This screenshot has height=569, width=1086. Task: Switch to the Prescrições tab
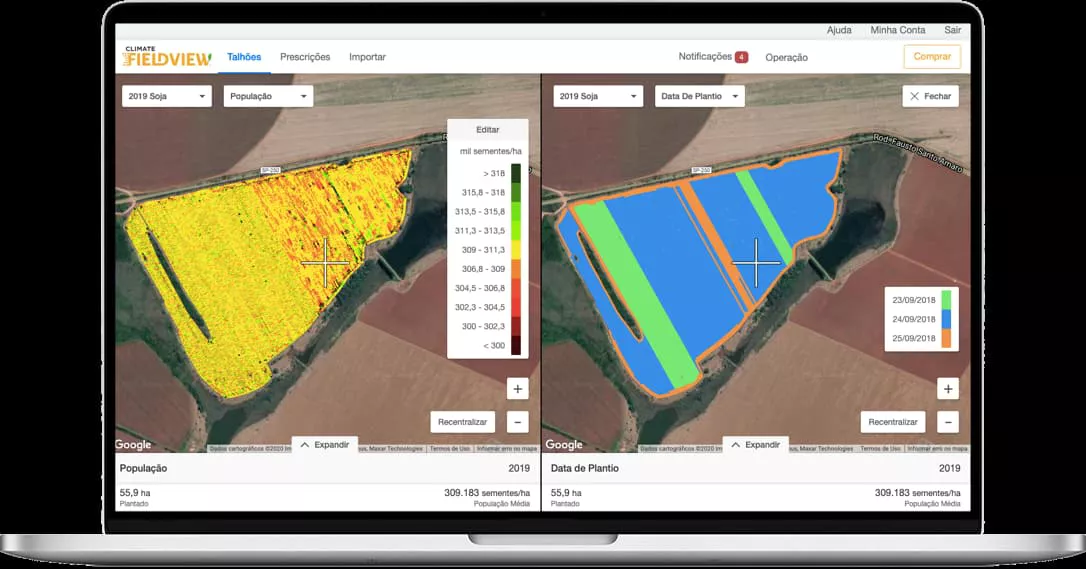pyautogui.click(x=305, y=57)
